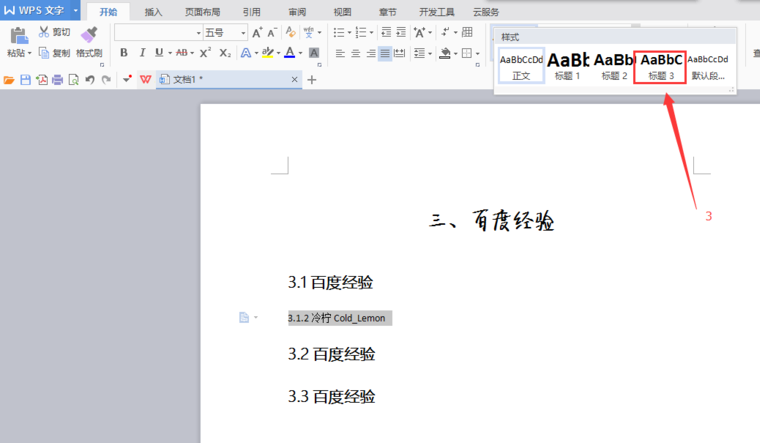Increase paragraph indent
The height and width of the screenshot is (443, 760).
401,32
